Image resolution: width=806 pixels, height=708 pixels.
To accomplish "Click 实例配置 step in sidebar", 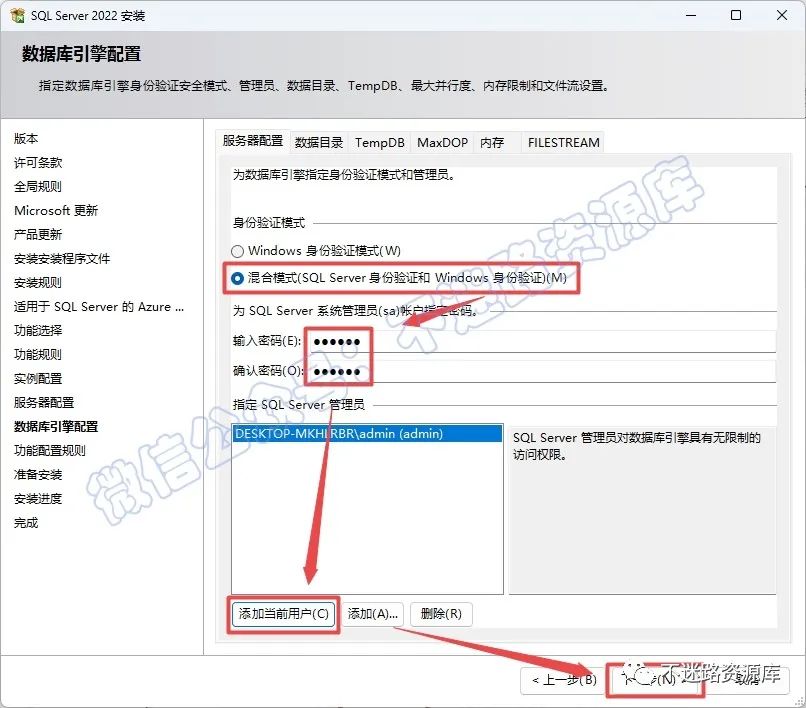I will 38,378.
